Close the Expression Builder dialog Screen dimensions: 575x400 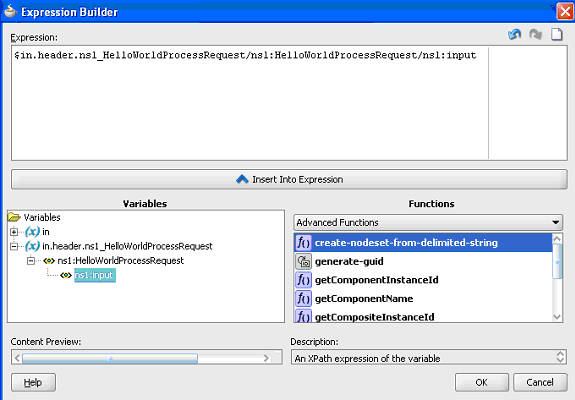565,11
